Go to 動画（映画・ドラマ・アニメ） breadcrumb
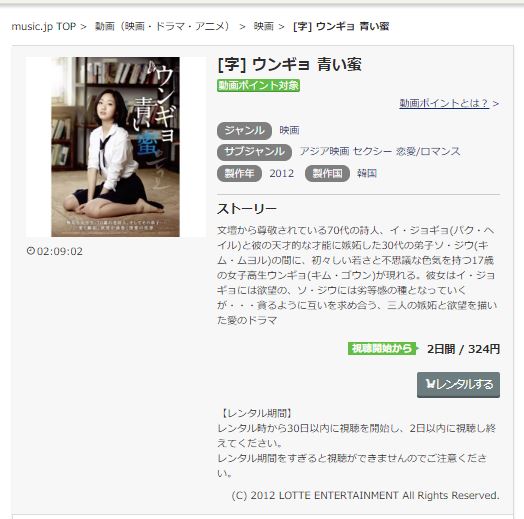 pyautogui.click(x=162, y=26)
